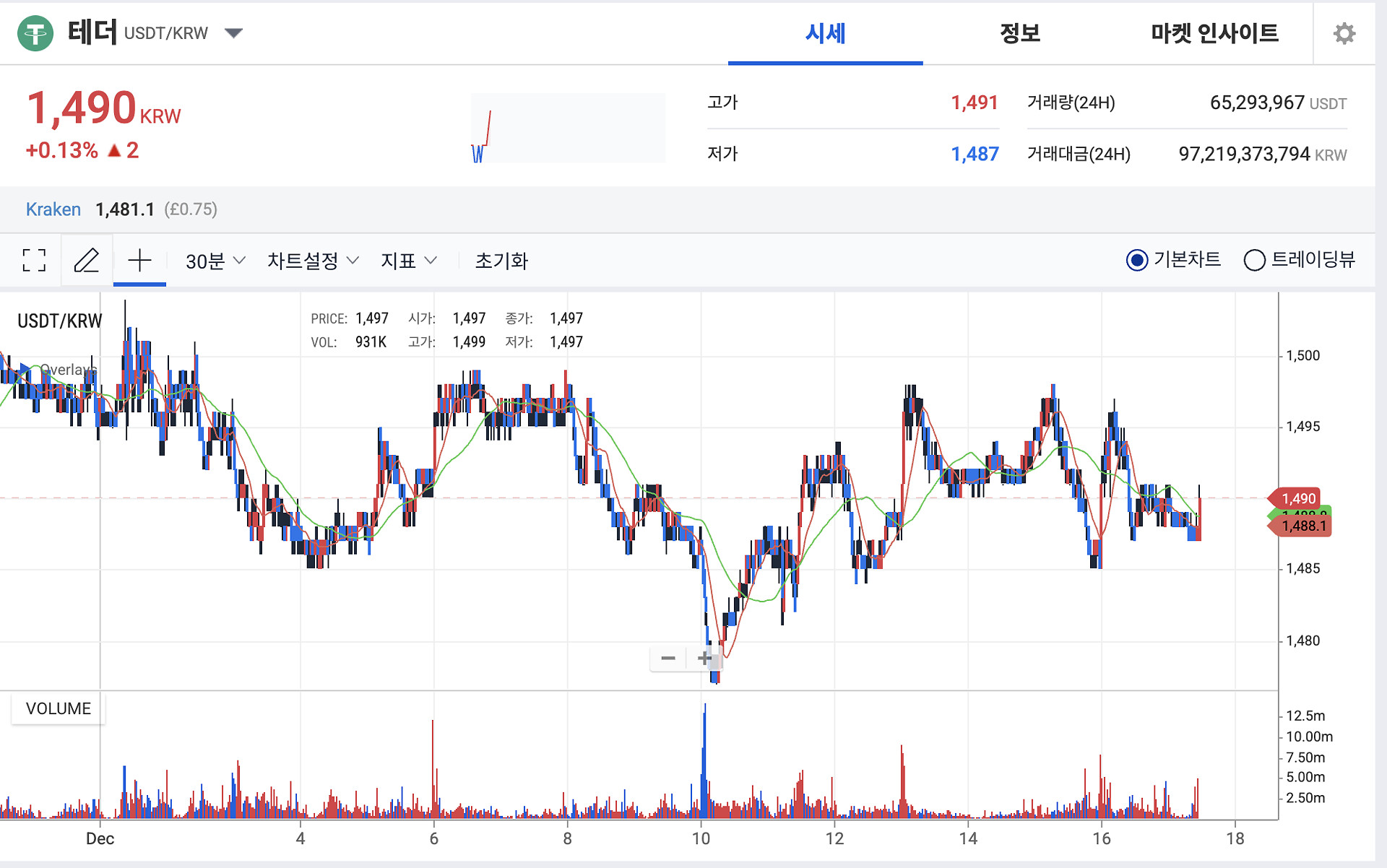Expand the 30분 interval dropdown

(x=215, y=261)
